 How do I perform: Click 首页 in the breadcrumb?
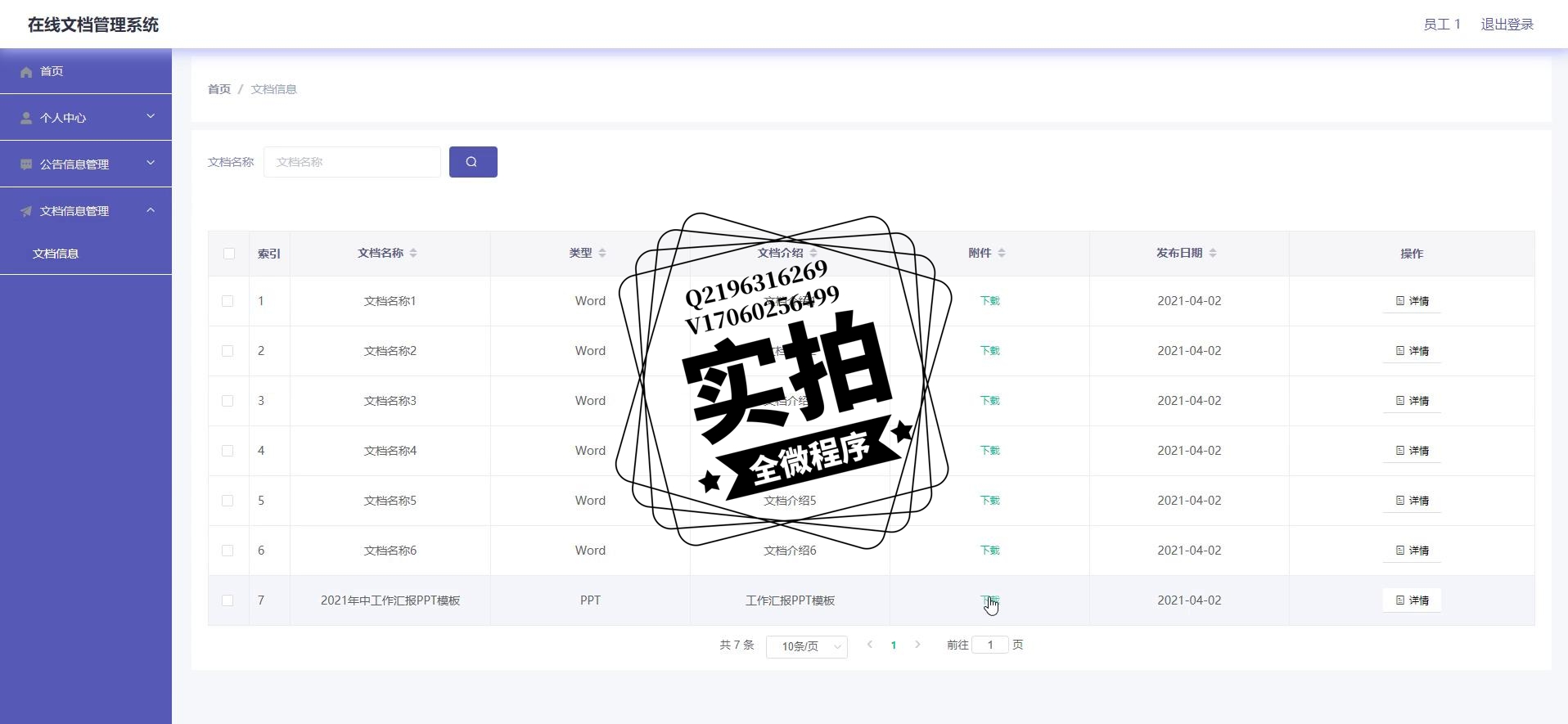point(219,89)
